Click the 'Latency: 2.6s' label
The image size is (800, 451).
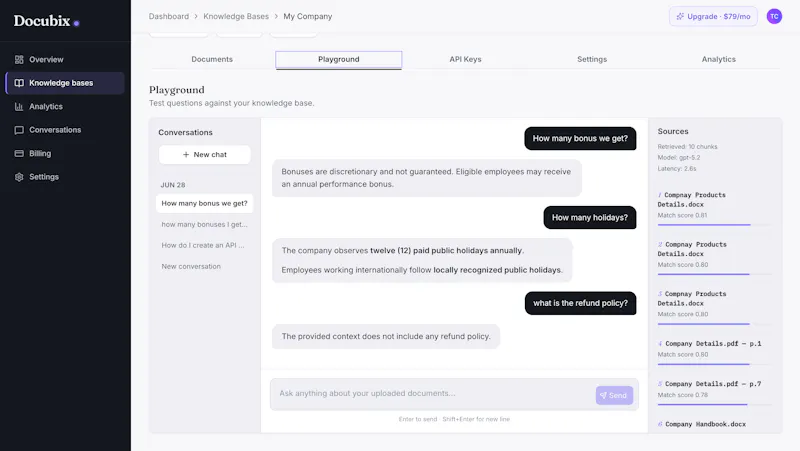677,168
